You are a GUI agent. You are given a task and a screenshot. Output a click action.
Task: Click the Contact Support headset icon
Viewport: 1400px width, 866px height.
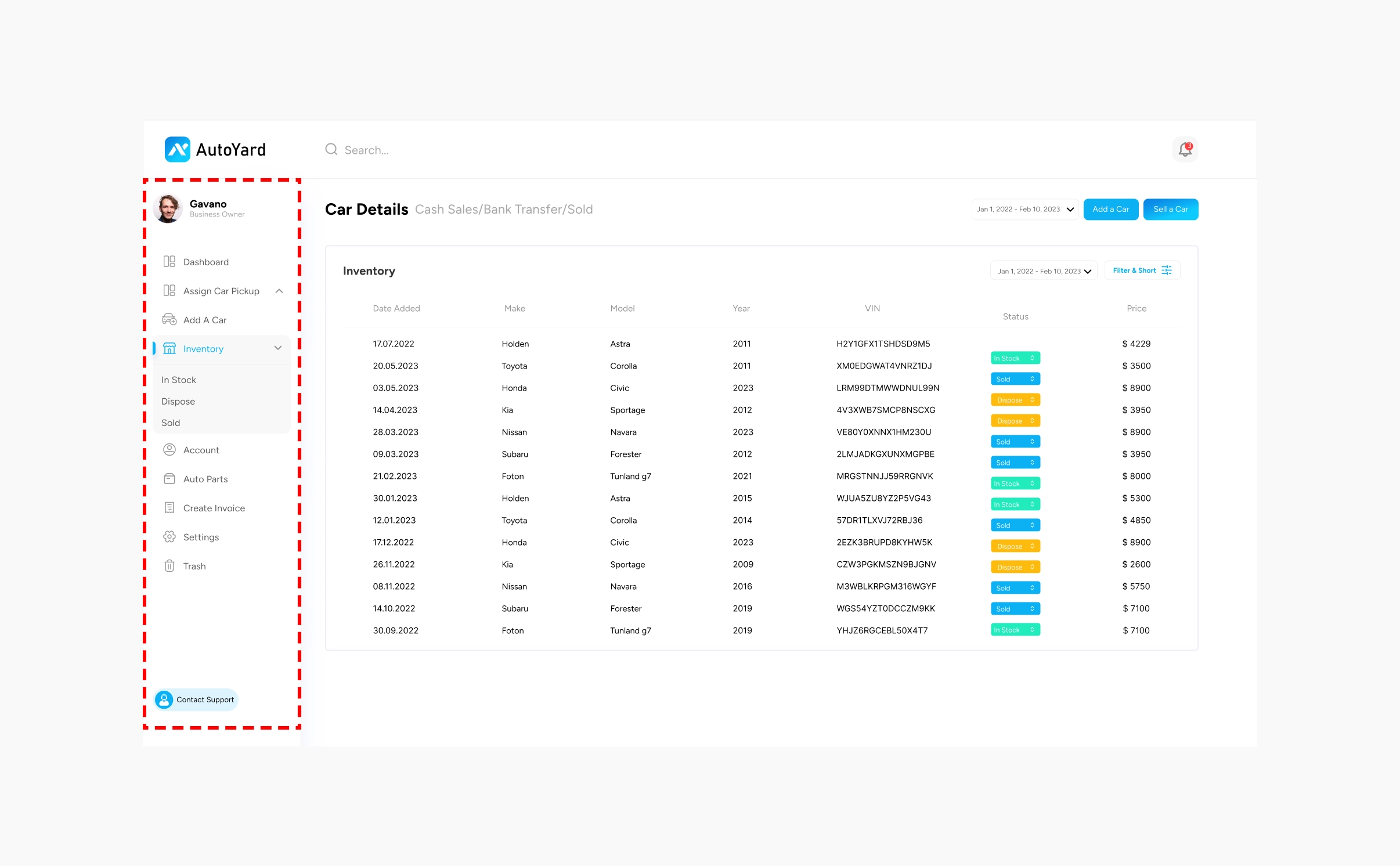click(164, 699)
